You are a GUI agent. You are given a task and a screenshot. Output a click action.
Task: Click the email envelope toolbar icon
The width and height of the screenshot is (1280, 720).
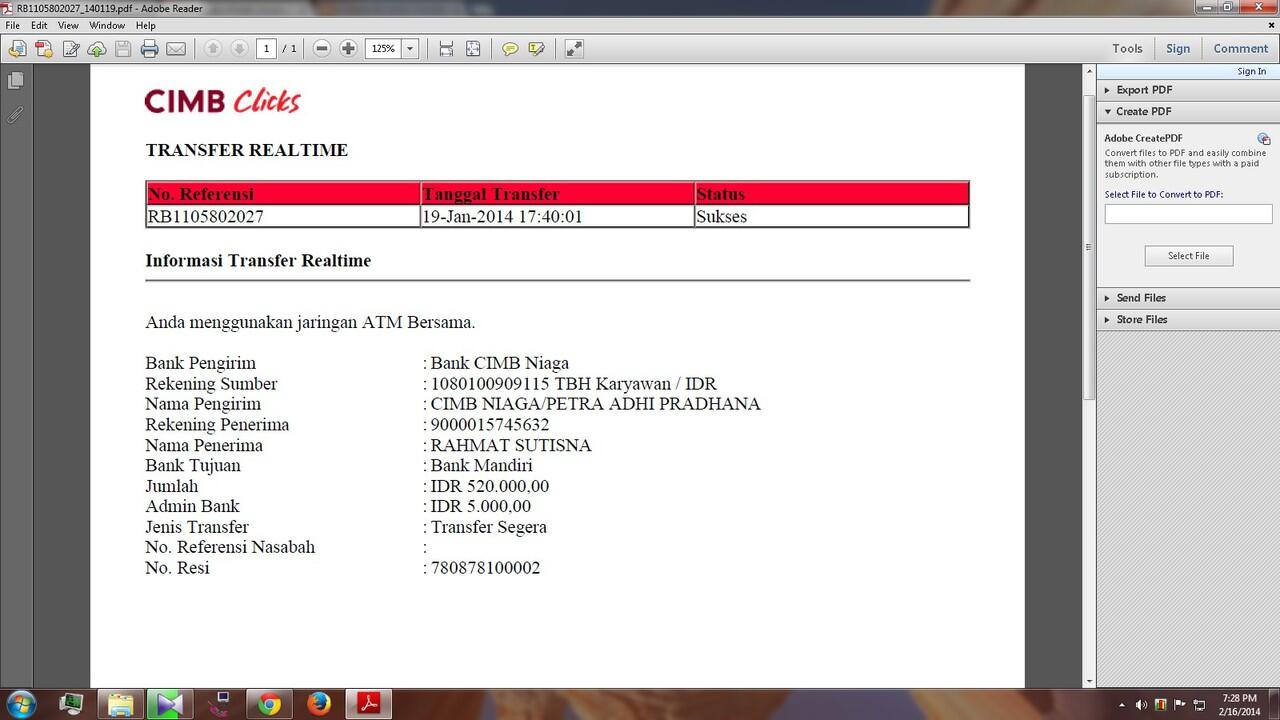point(176,48)
